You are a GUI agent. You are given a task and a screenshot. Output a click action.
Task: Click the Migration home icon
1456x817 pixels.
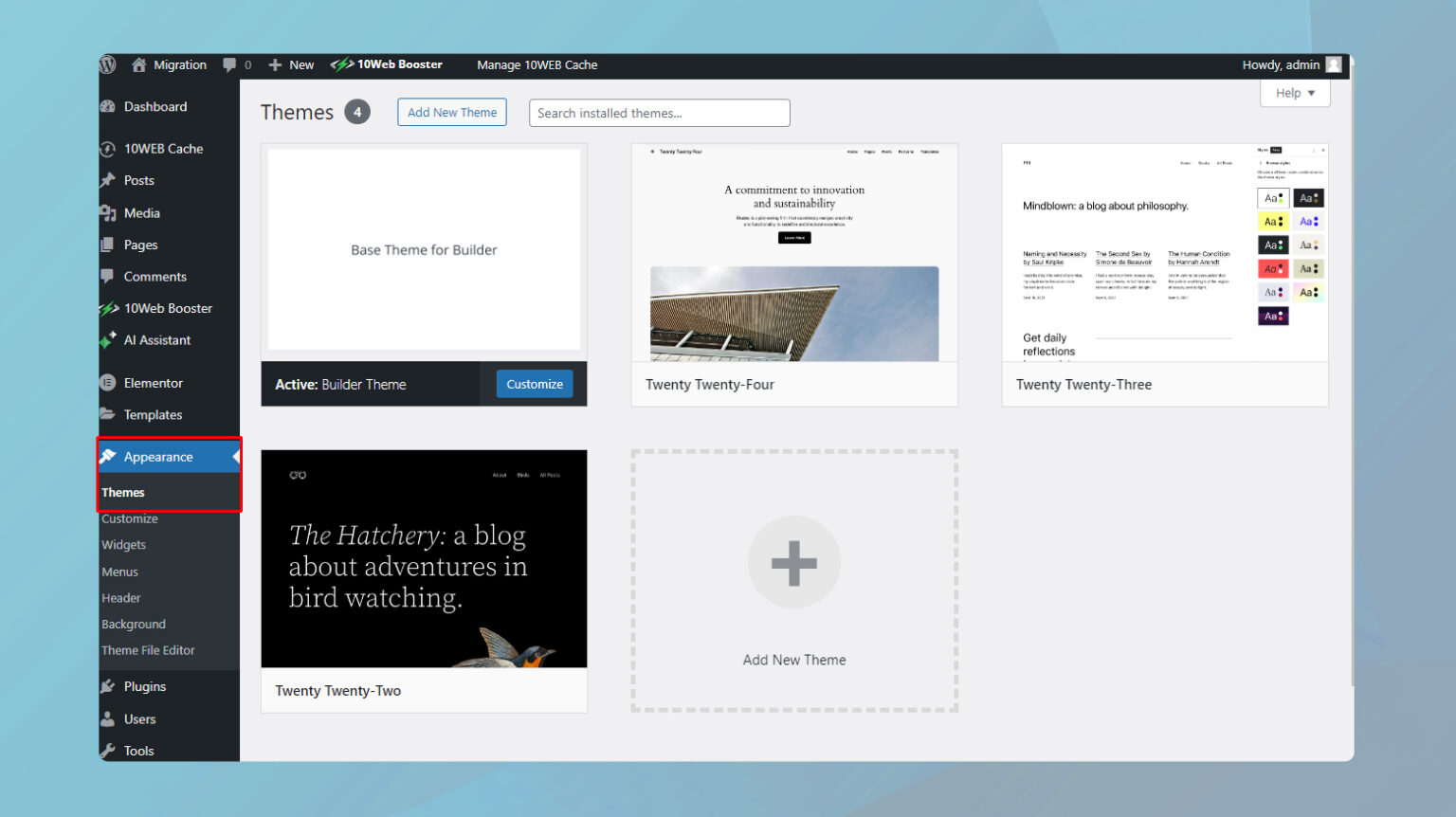point(139,64)
